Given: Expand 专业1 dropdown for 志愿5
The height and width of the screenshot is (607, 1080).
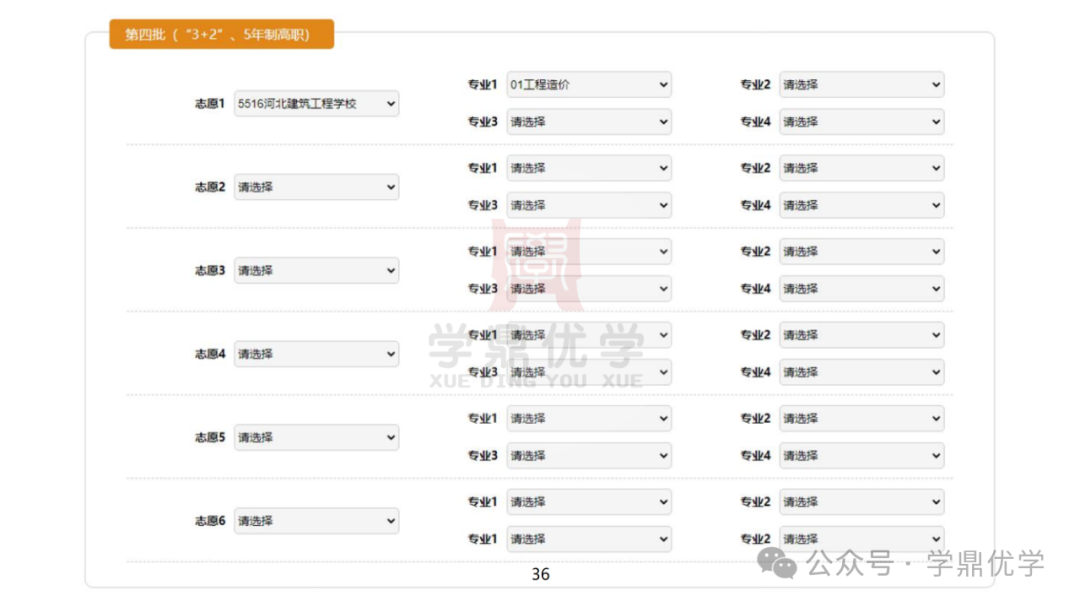Looking at the screenshot, I should (x=589, y=418).
